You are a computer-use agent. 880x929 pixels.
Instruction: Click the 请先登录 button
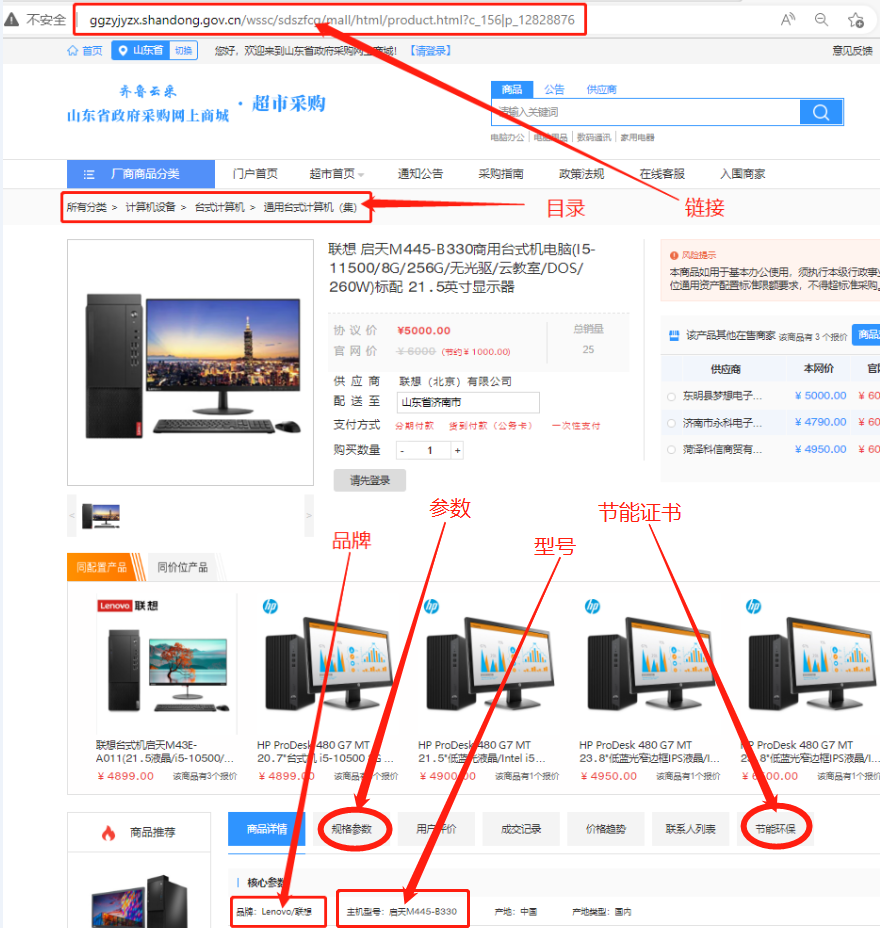tap(370, 480)
